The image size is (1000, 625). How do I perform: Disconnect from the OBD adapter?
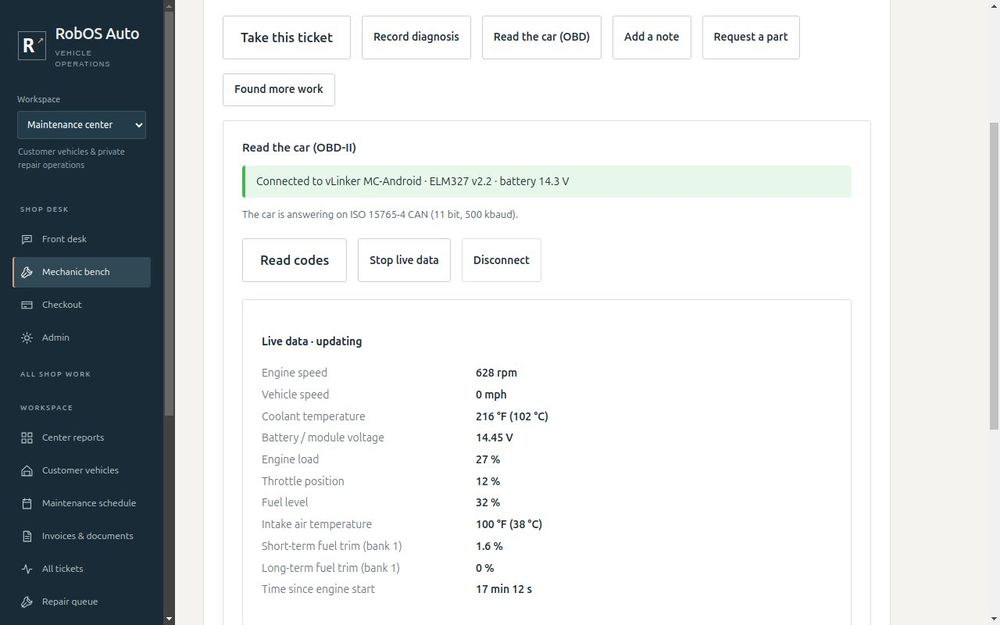click(501, 260)
